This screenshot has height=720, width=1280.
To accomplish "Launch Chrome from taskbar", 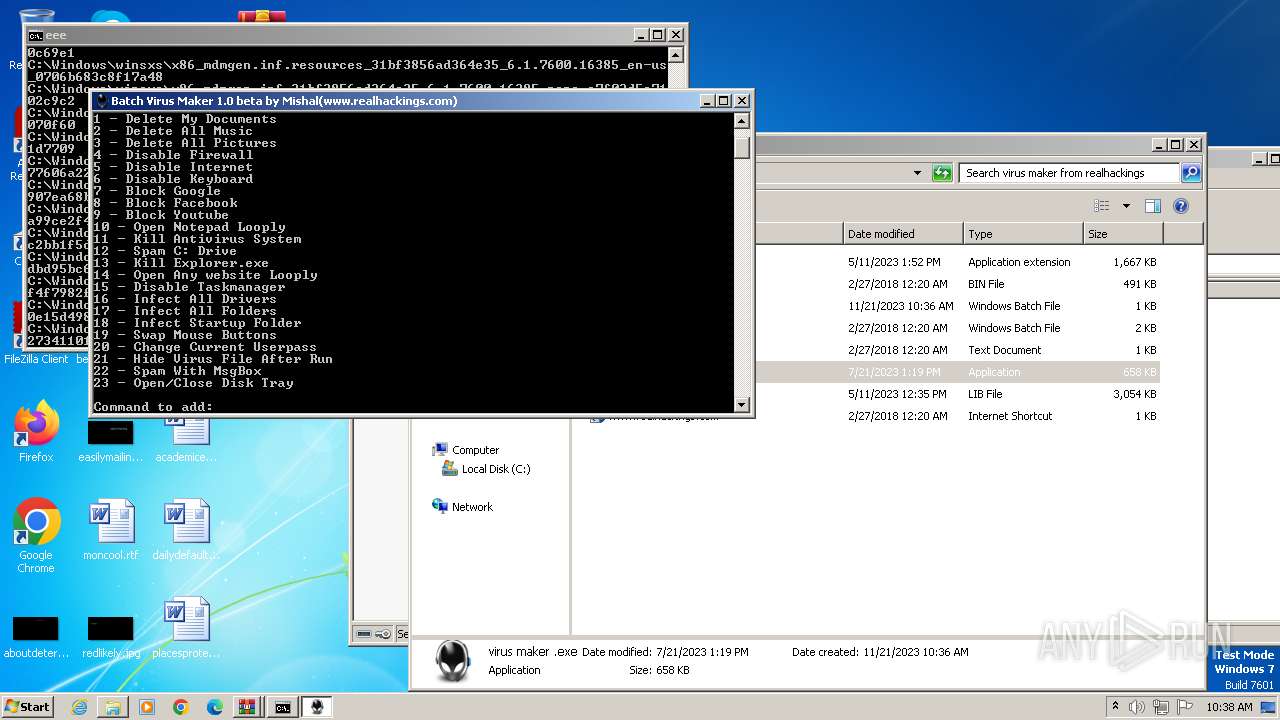I will pyautogui.click(x=181, y=707).
